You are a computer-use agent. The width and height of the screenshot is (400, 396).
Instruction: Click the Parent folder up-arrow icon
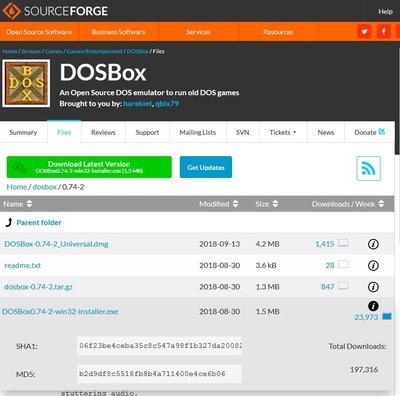pos(9,222)
